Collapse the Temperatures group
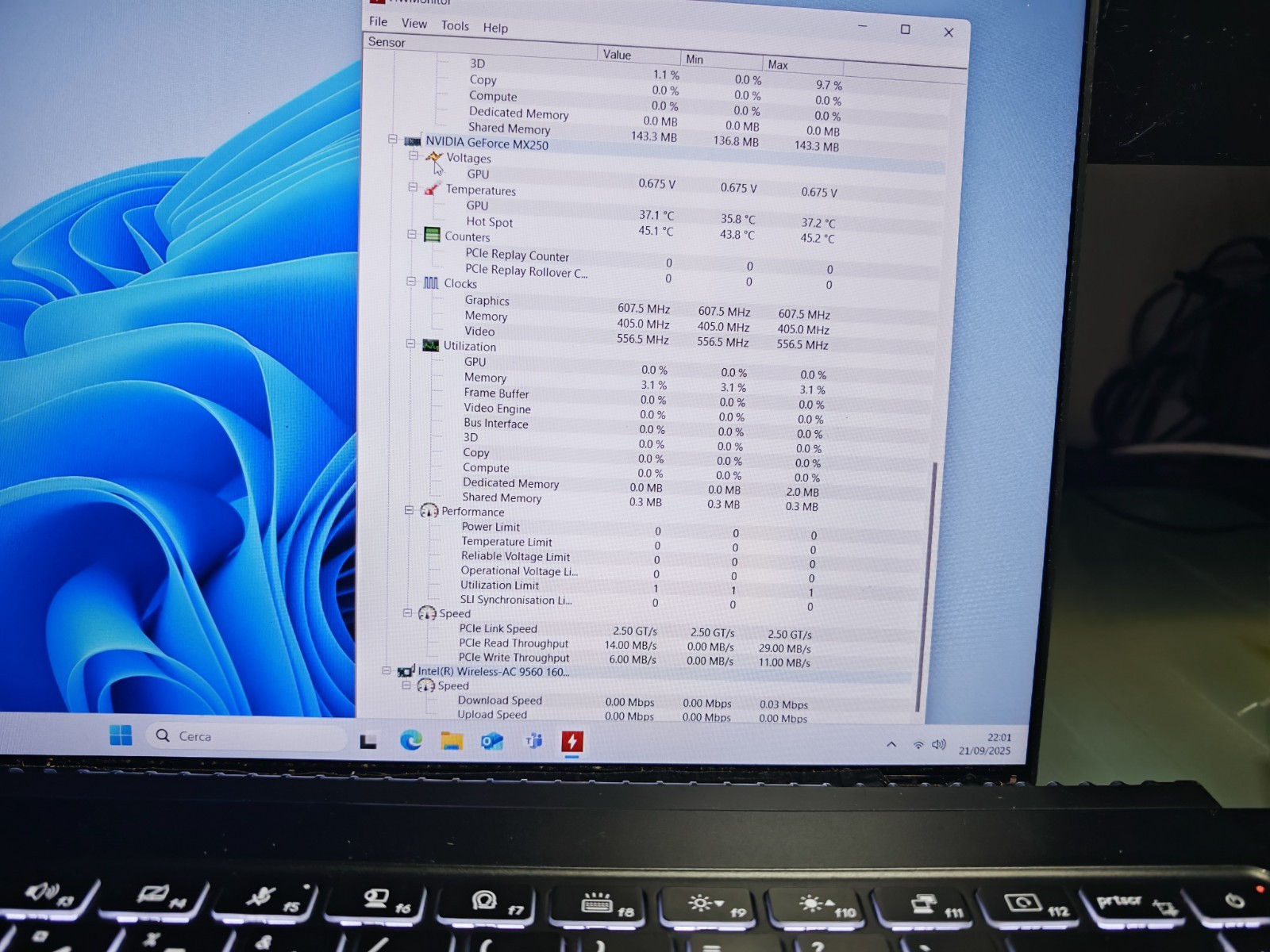1270x952 pixels. click(413, 187)
